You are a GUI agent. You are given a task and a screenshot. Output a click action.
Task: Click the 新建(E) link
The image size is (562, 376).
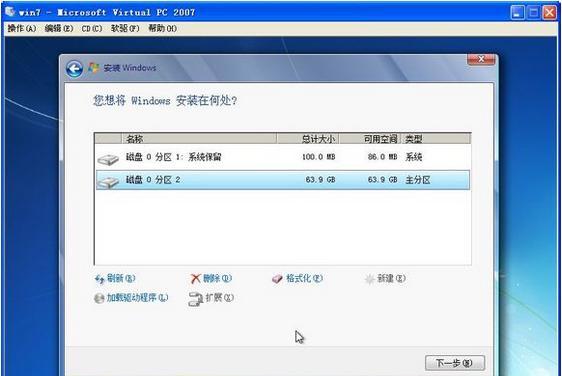(x=391, y=279)
